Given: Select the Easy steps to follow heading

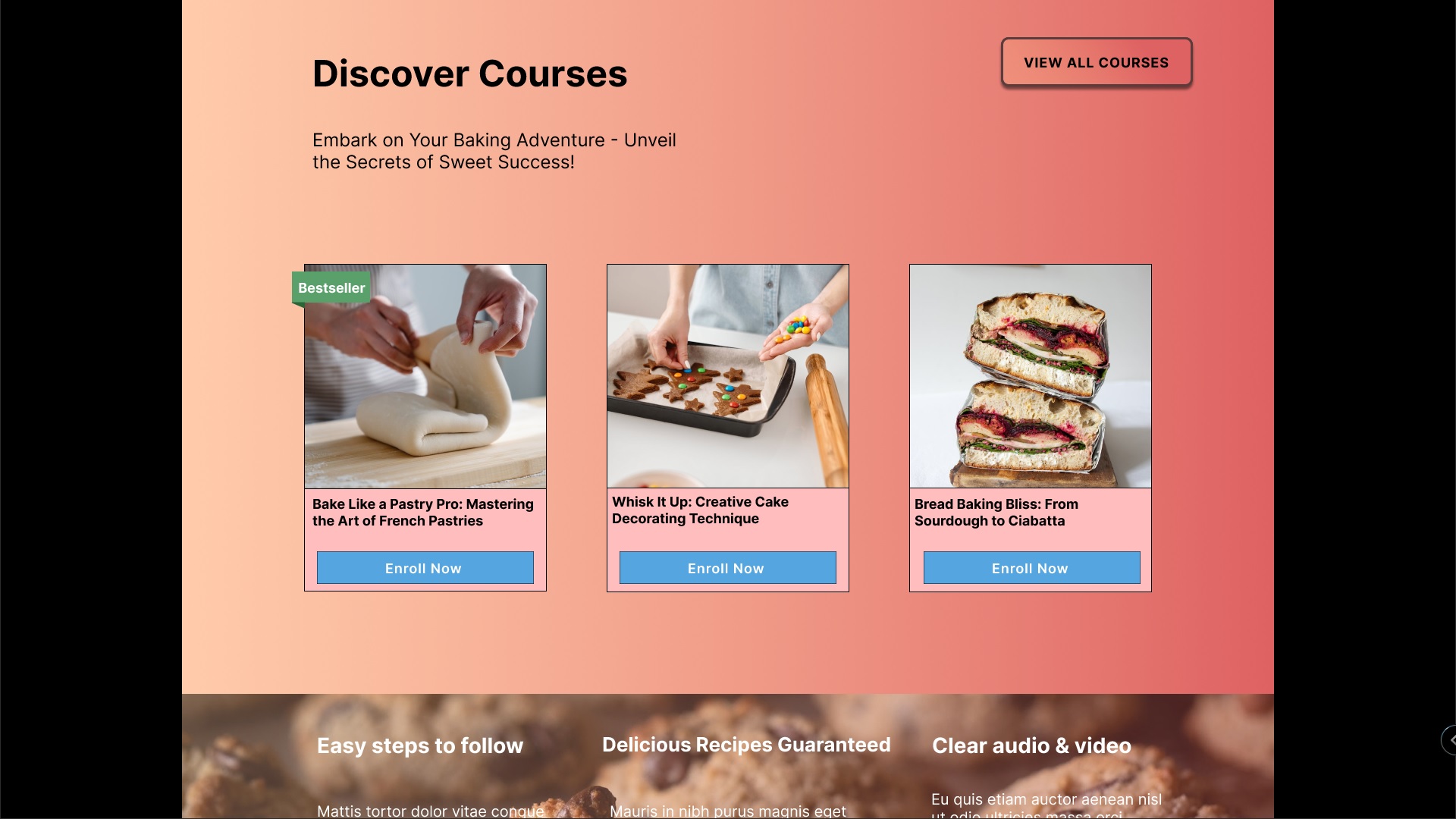Looking at the screenshot, I should (x=420, y=746).
